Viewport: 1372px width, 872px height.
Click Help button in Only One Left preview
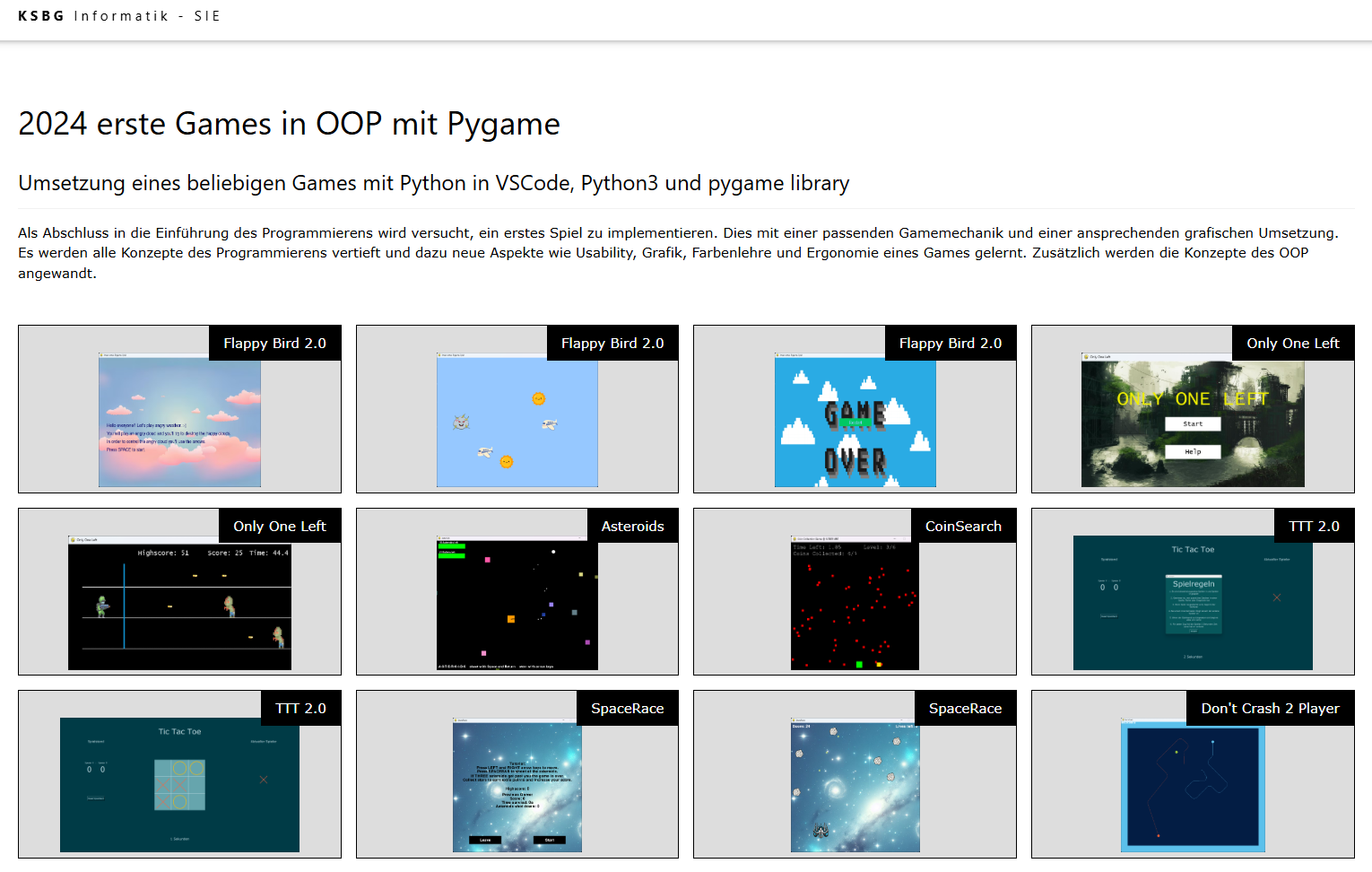[1193, 451]
